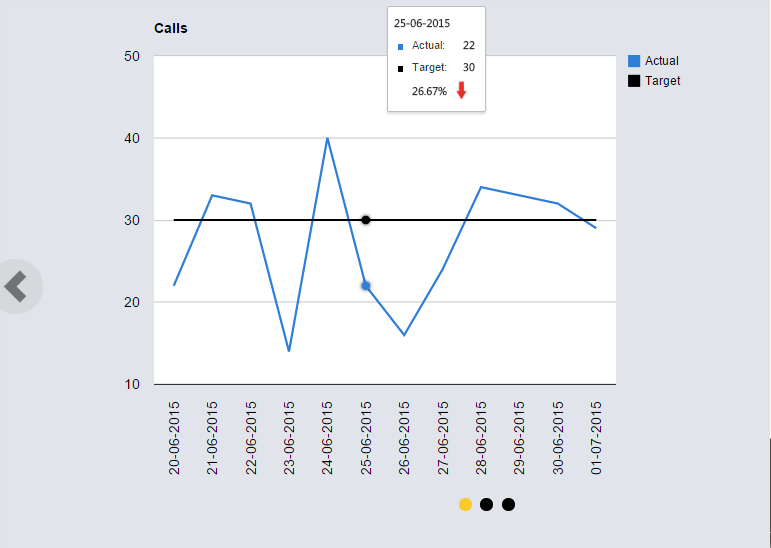This screenshot has width=771, height=548.
Task: Click the black Target point on 25-06-2015
Action: click(x=366, y=220)
